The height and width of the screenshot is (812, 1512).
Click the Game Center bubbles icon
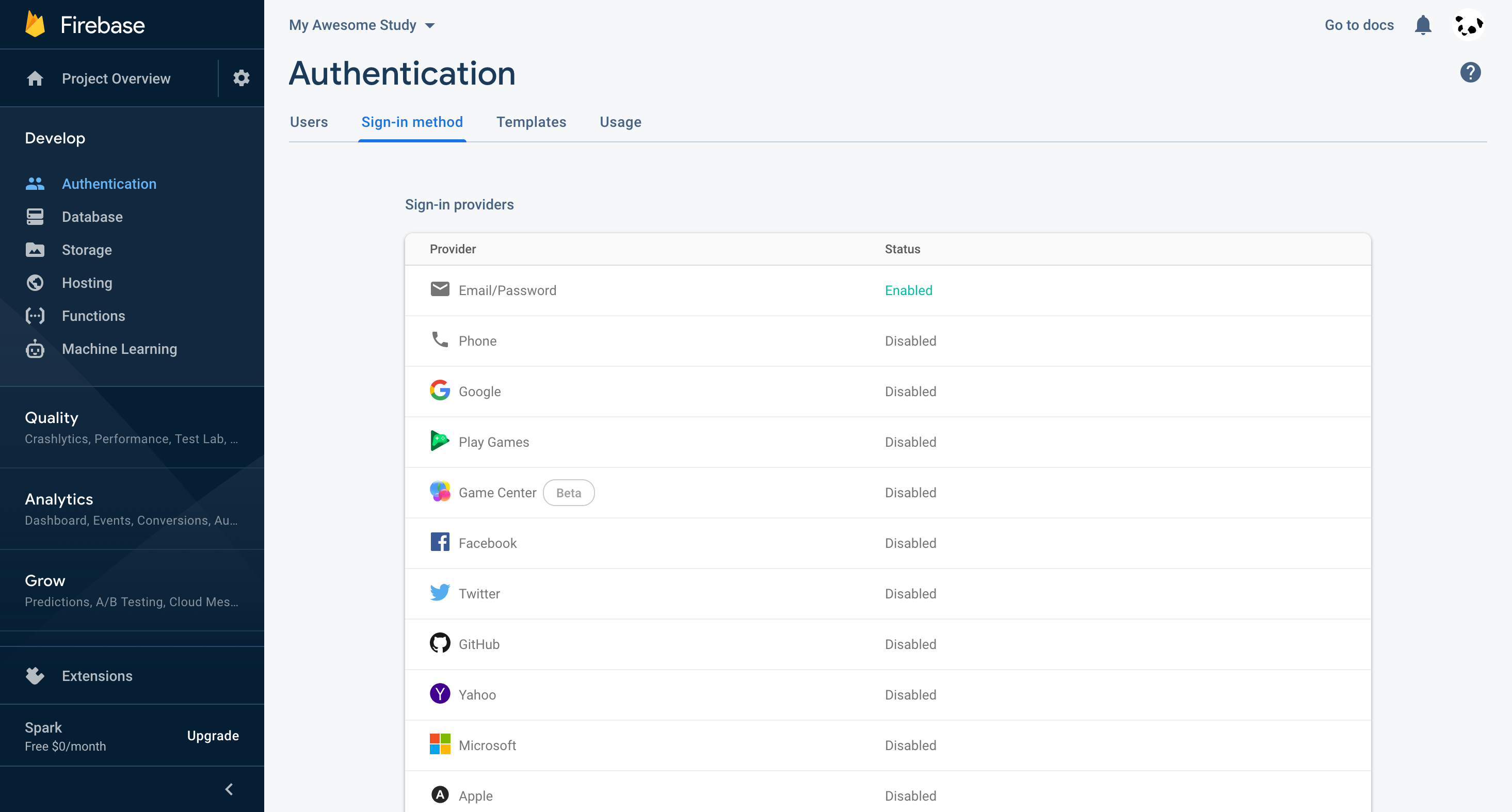pos(440,492)
